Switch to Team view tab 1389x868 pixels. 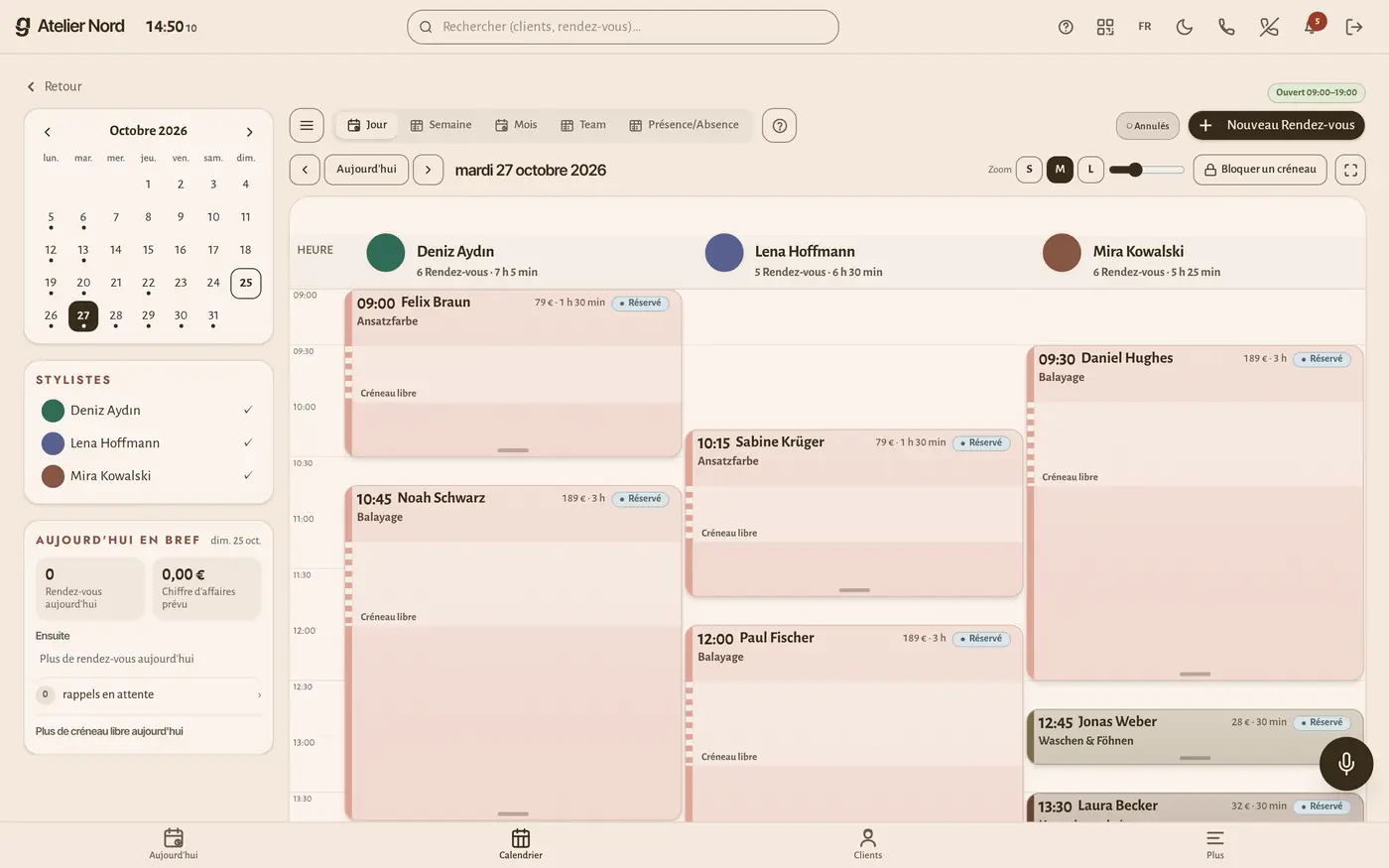[583, 125]
